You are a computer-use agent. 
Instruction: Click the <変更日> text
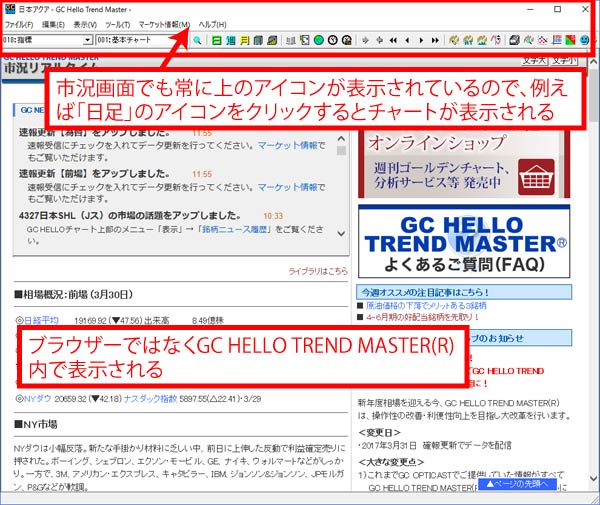click(380, 433)
